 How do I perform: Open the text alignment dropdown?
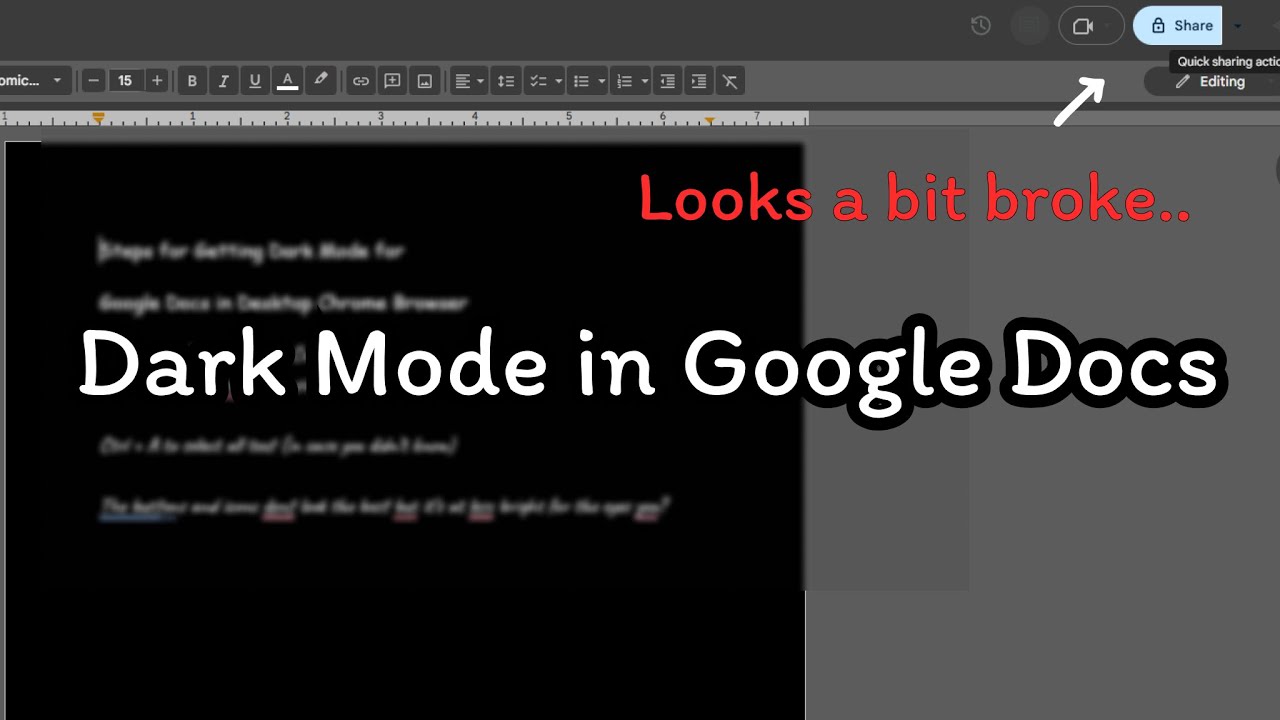click(468, 81)
